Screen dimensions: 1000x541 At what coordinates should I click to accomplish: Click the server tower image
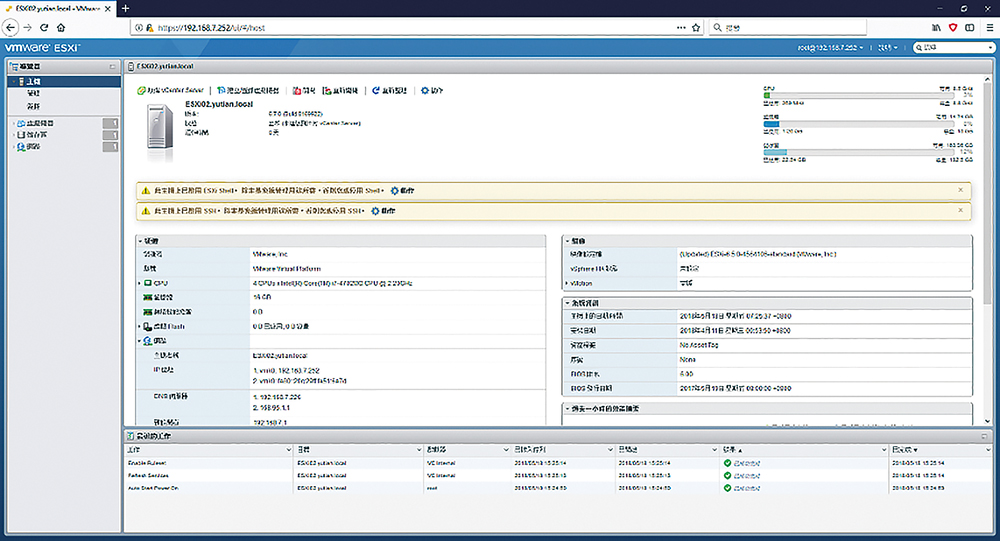click(x=160, y=128)
